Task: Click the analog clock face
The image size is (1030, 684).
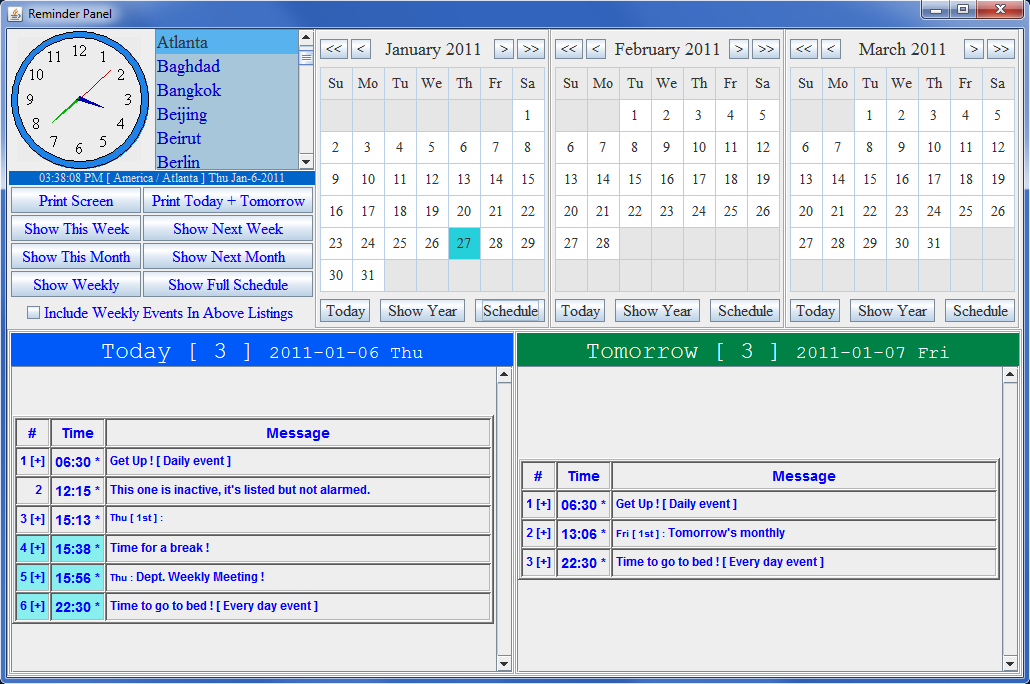Action: tap(79, 99)
